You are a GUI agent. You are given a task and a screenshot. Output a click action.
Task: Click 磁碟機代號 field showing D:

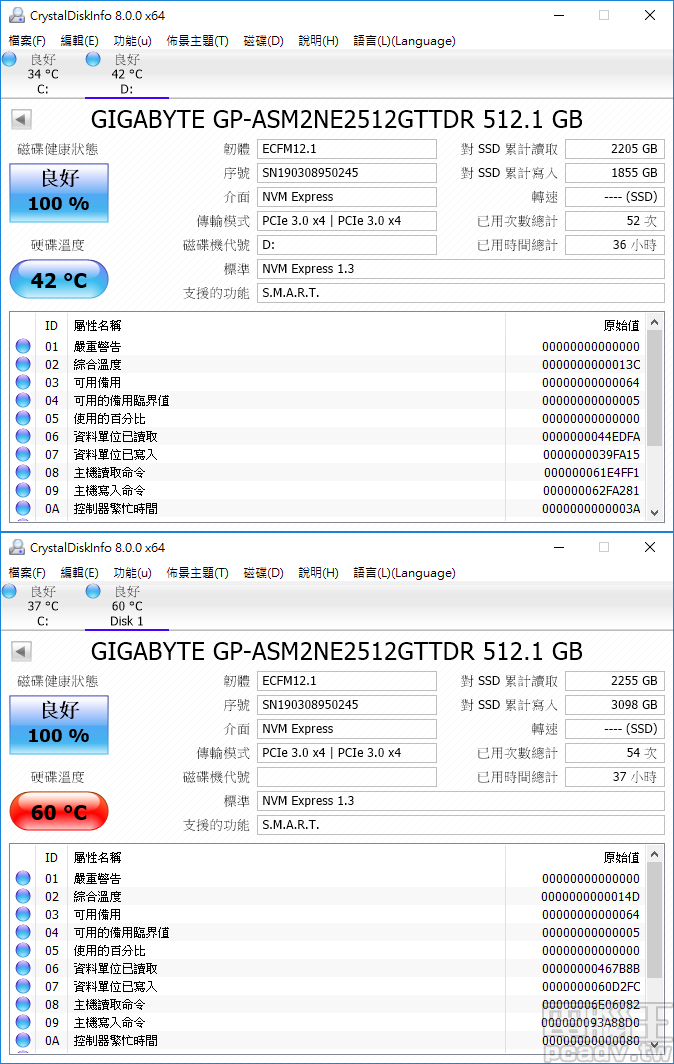(x=346, y=244)
